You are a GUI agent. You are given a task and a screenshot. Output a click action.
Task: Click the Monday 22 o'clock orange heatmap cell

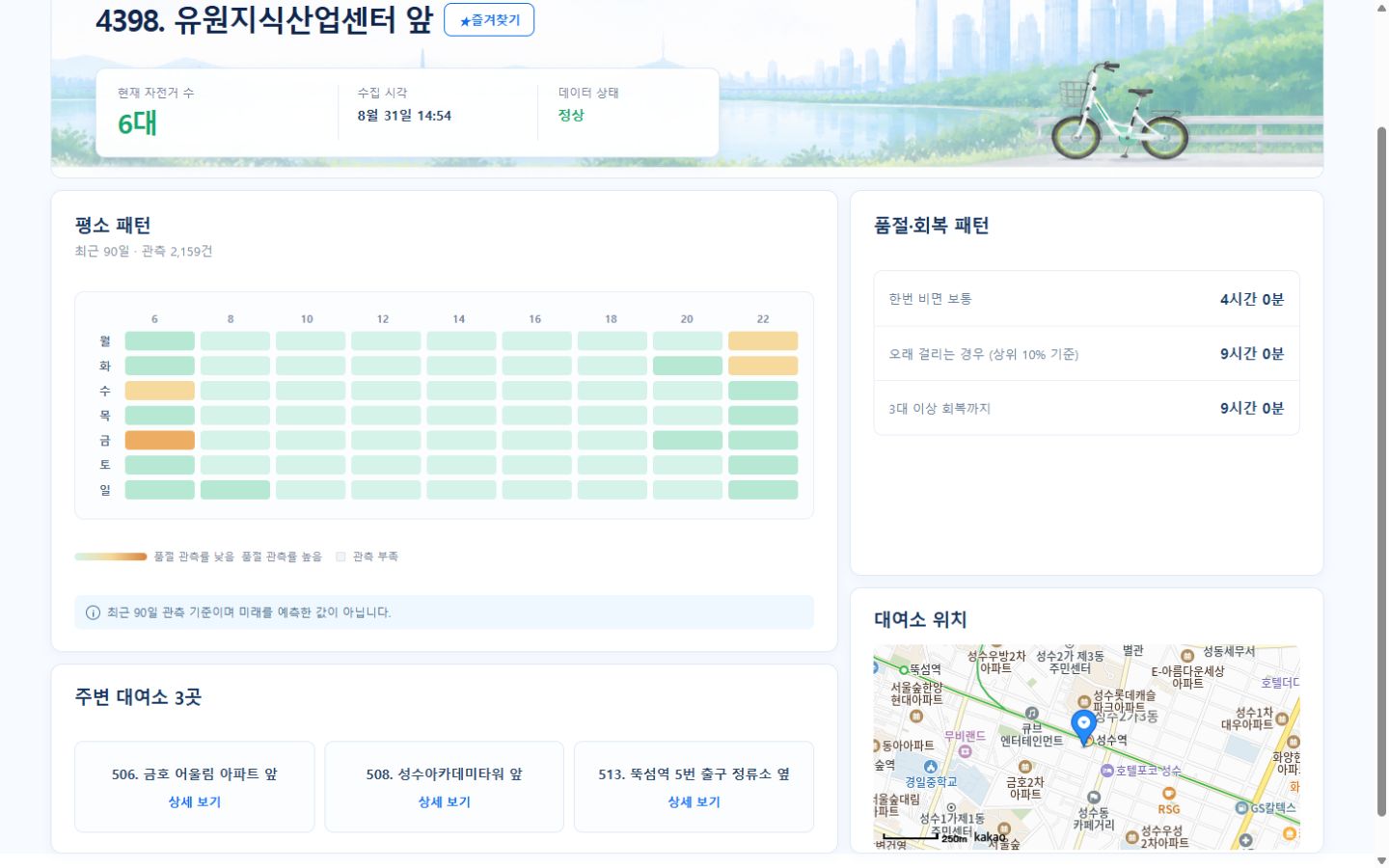[763, 341]
